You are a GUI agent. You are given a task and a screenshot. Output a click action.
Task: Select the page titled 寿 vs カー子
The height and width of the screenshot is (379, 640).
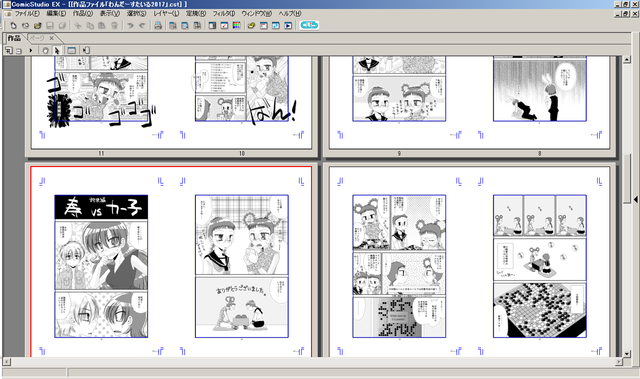point(101,262)
